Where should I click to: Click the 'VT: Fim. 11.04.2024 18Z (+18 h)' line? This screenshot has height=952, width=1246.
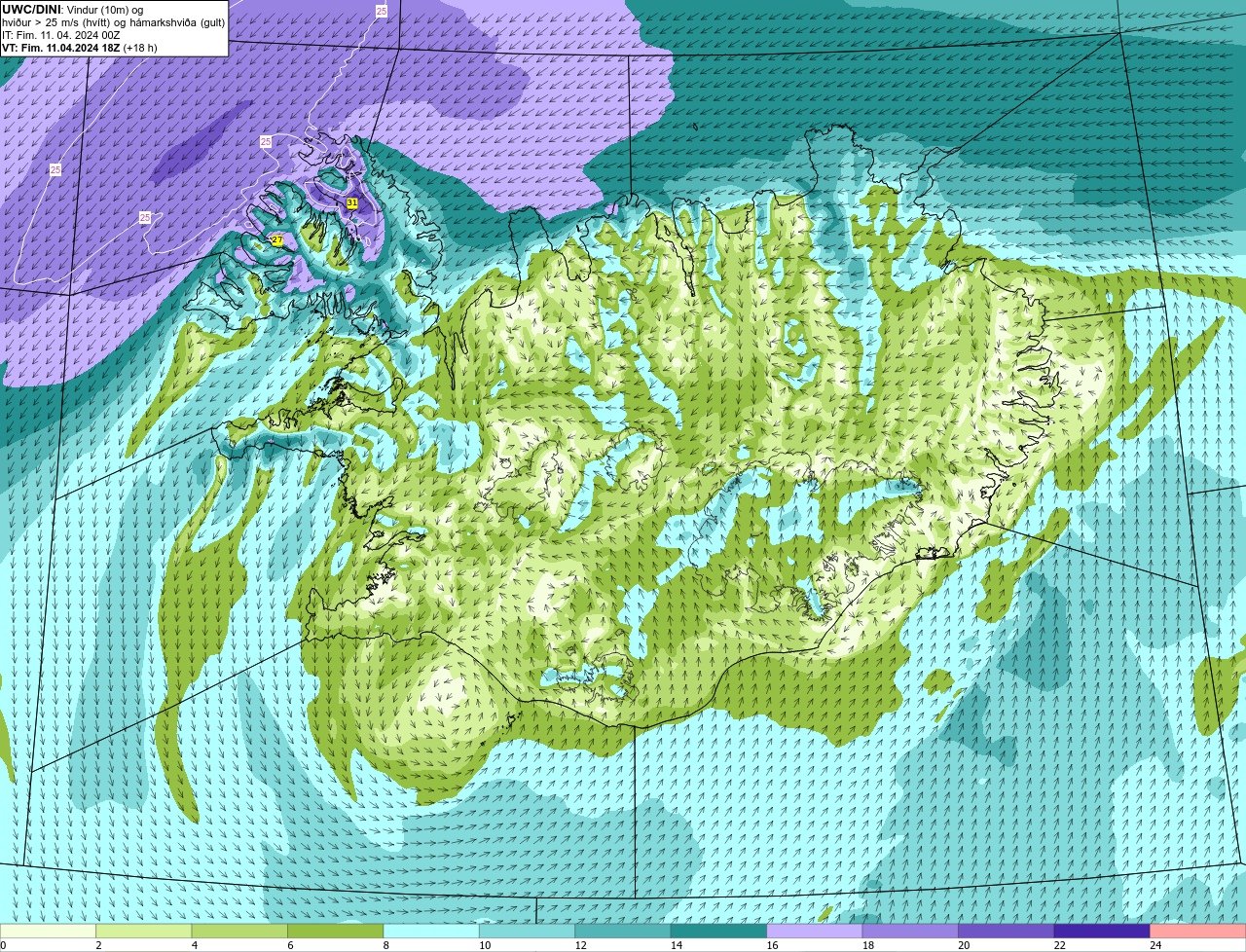(80, 47)
